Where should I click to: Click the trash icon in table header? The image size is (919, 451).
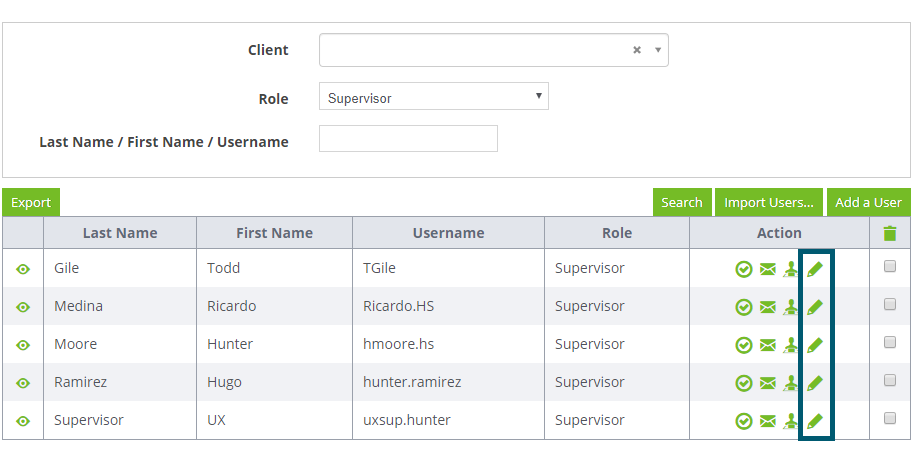890,233
